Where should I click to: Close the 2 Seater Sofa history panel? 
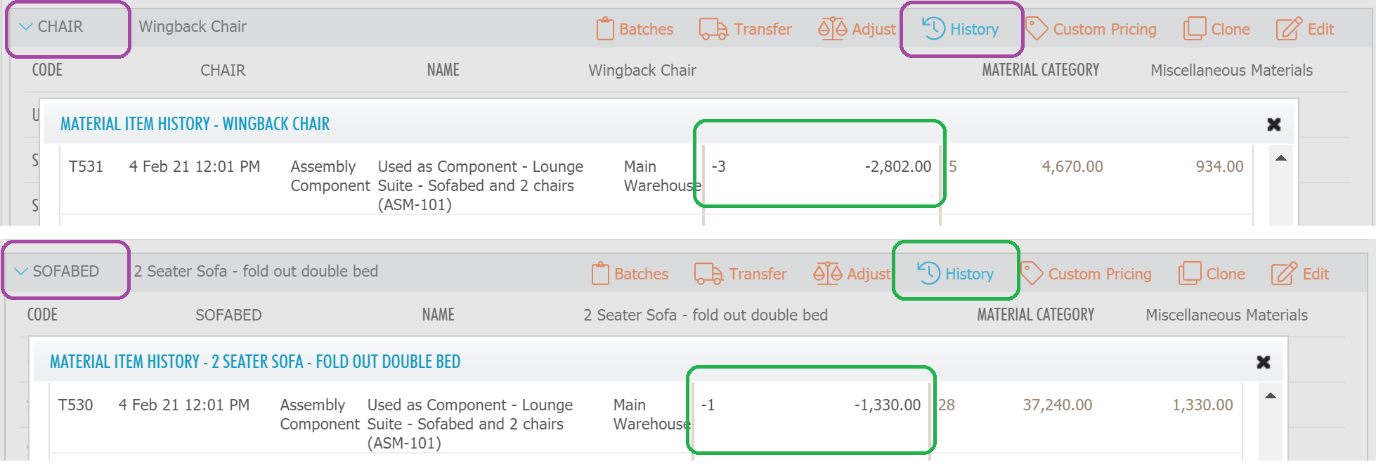[x=1263, y=362]
